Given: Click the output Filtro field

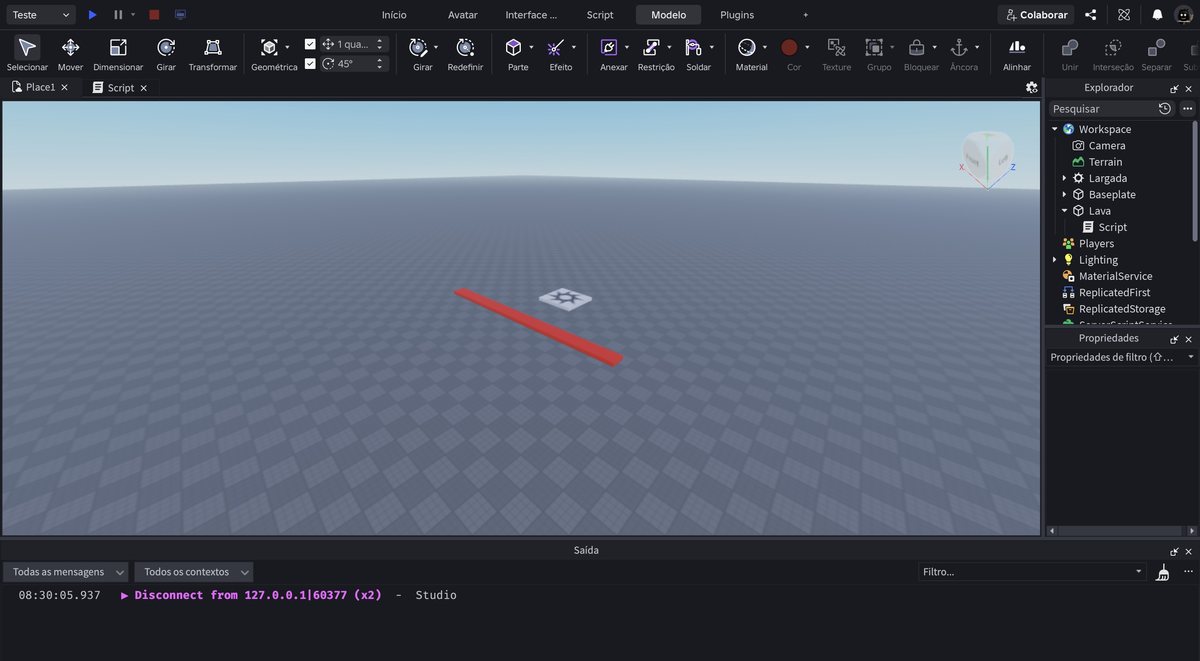Looking at the screenshot, I should point(1032,572).
